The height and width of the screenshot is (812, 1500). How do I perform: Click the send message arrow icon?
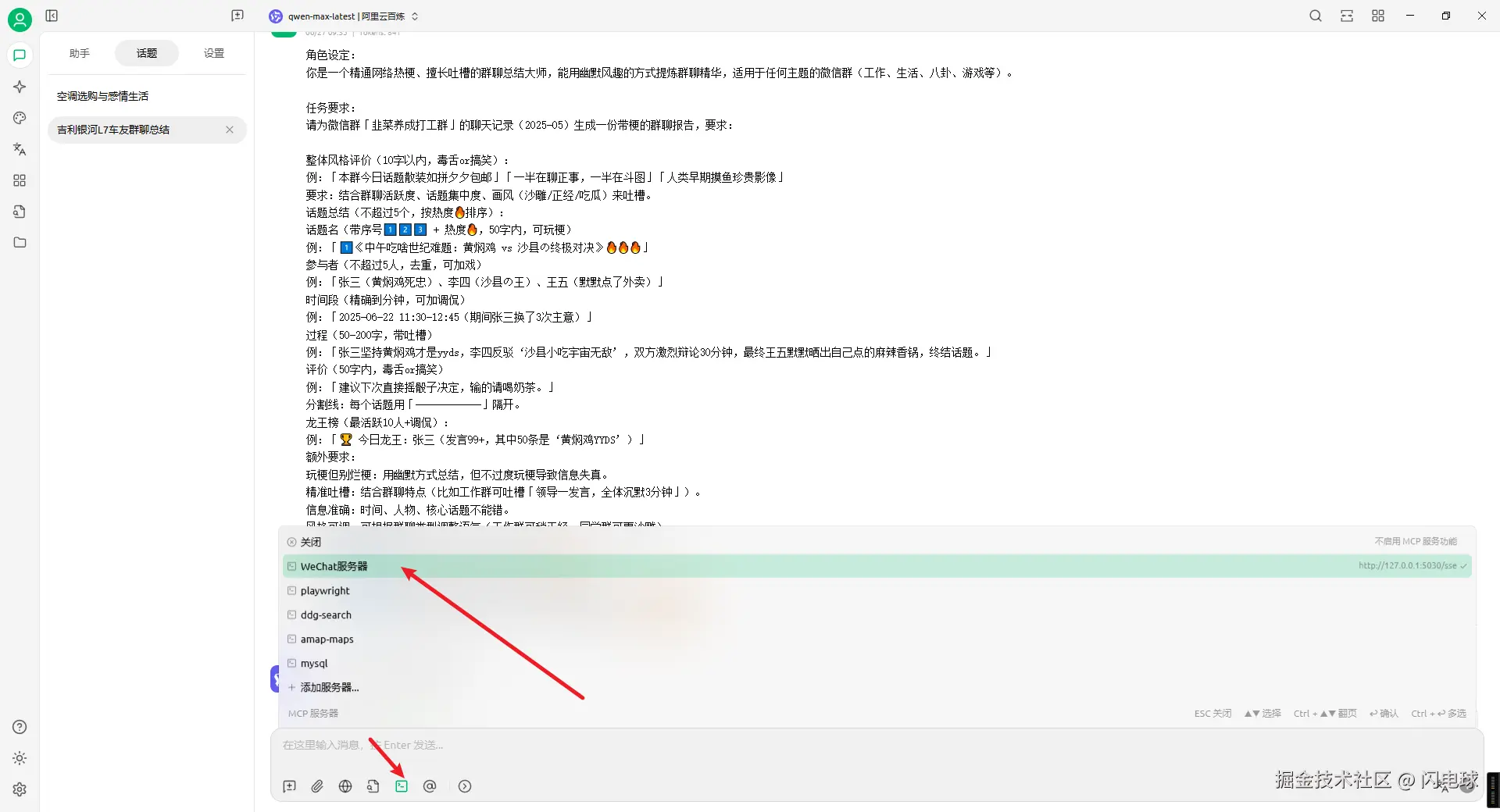point(465,786)
